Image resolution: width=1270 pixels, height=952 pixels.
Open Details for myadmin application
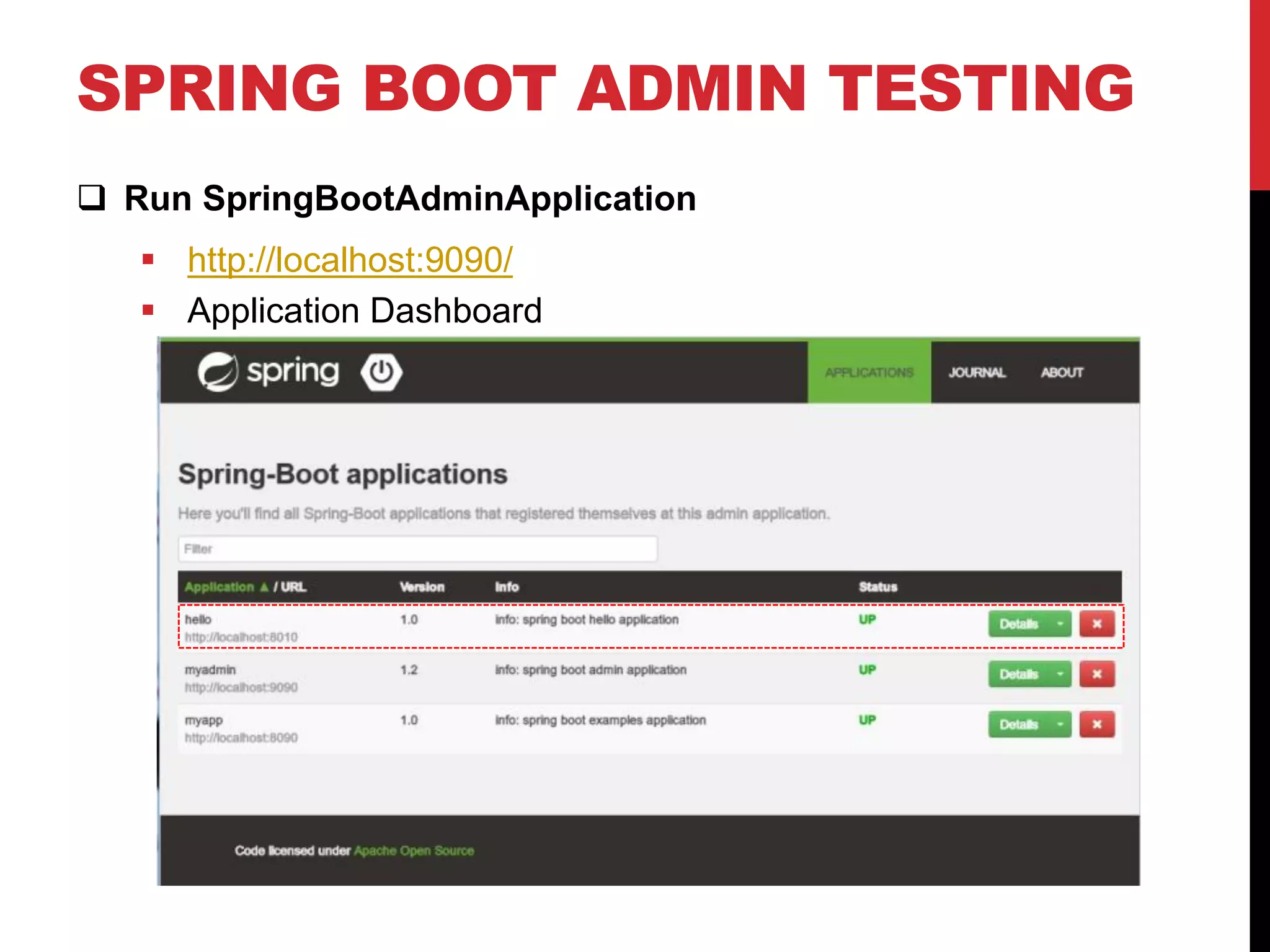point(1018,674)
